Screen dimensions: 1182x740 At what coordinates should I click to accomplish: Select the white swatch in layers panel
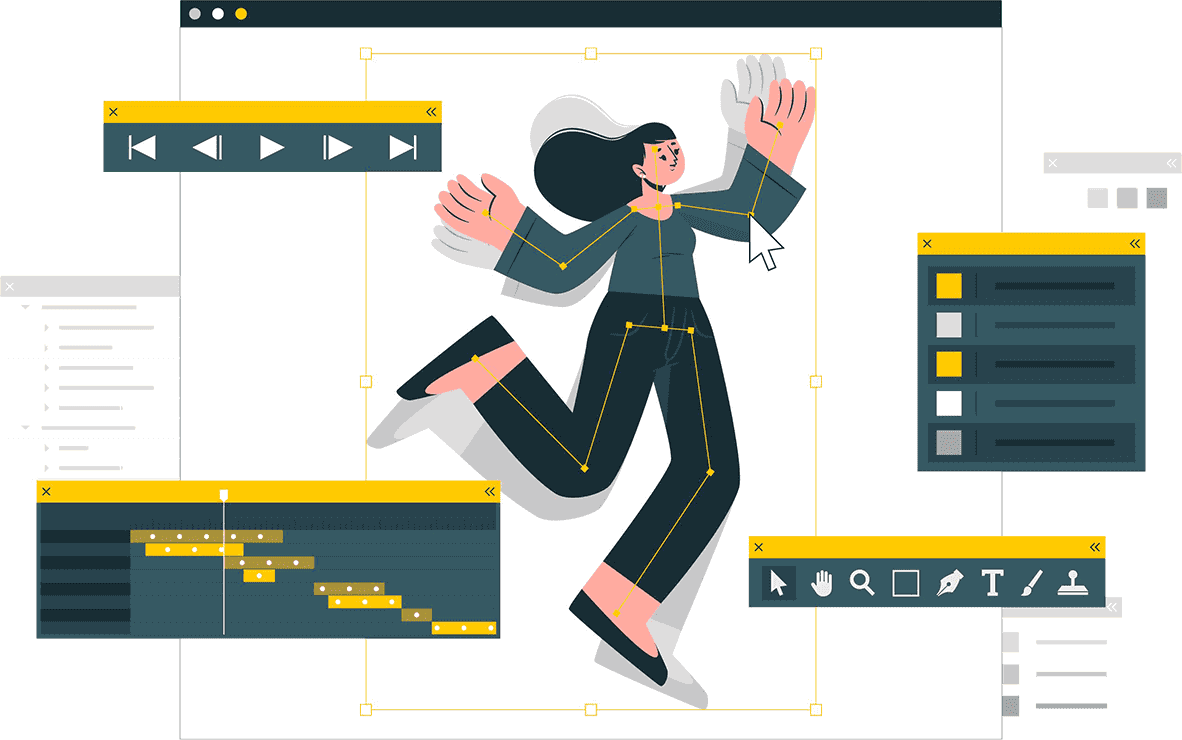[x=948, y=403]
